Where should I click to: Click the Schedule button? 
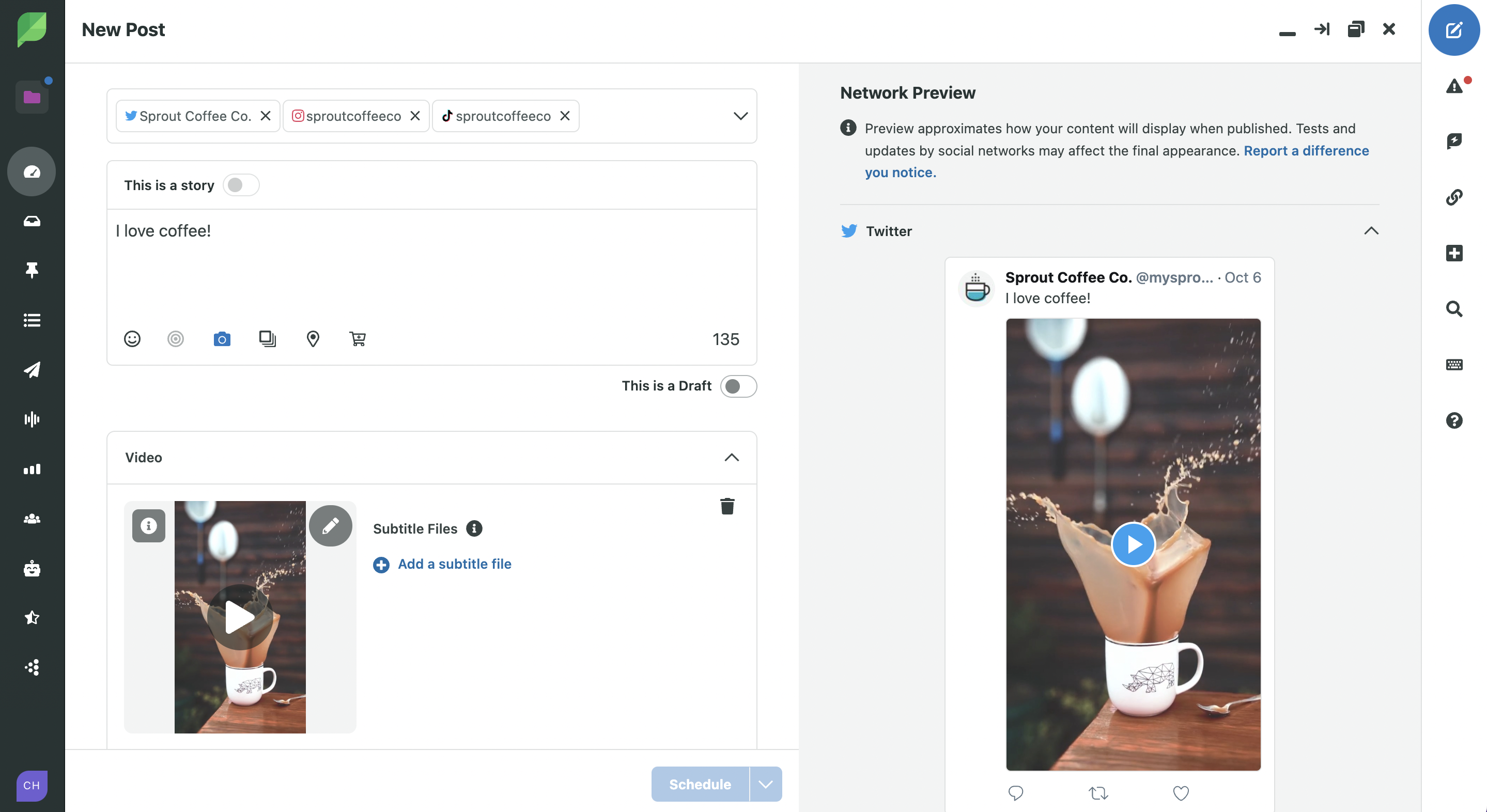[x=700, y=784]
